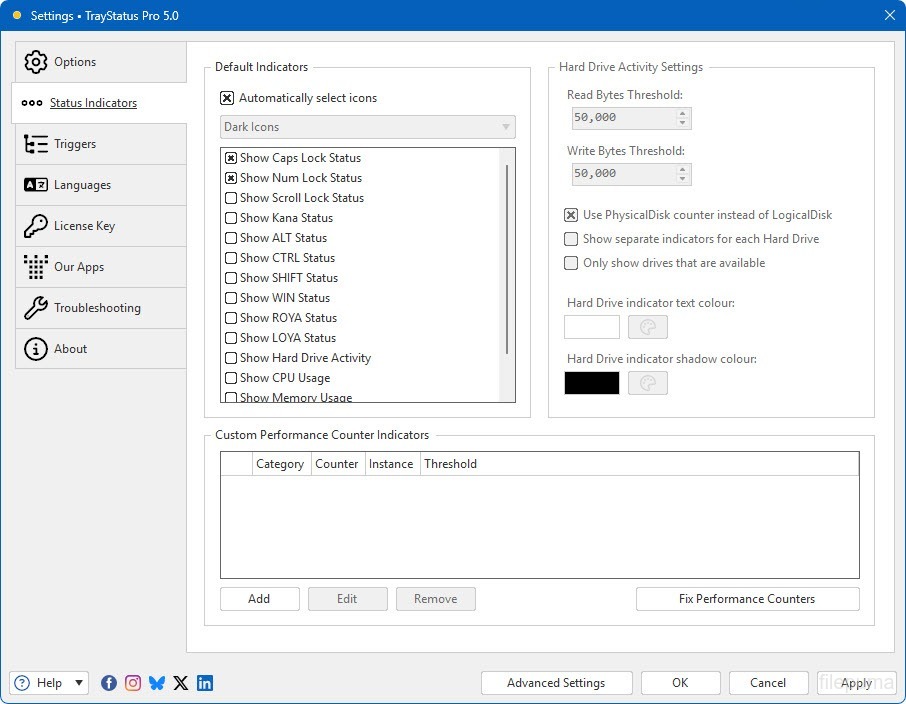
Task: Open the Facebook icon link
Action: [x=109, y=683]
